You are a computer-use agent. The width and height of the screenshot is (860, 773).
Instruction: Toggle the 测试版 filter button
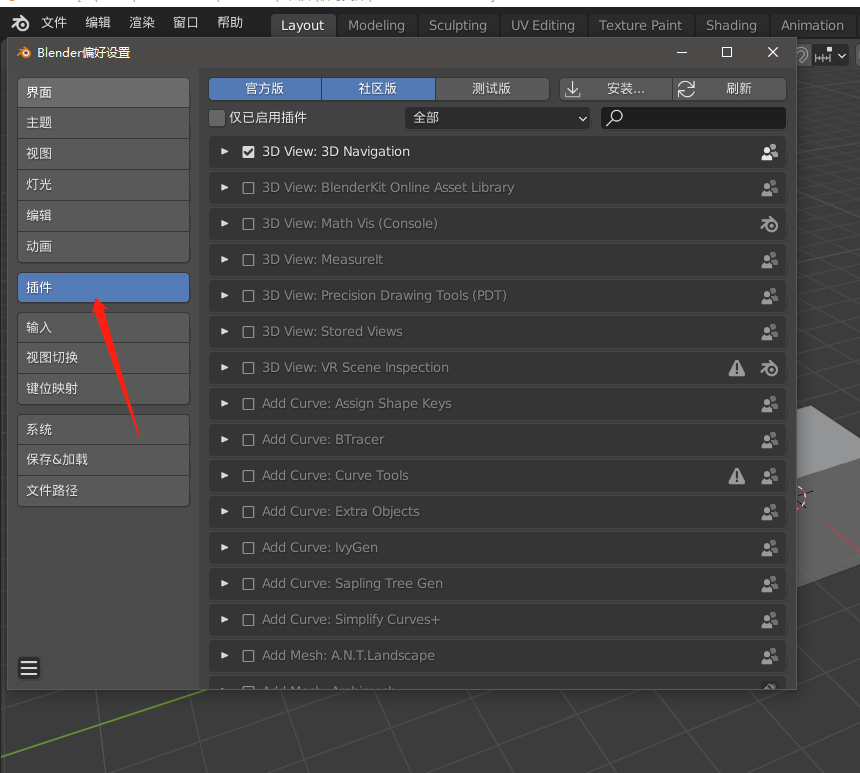[x=492, y=89]
